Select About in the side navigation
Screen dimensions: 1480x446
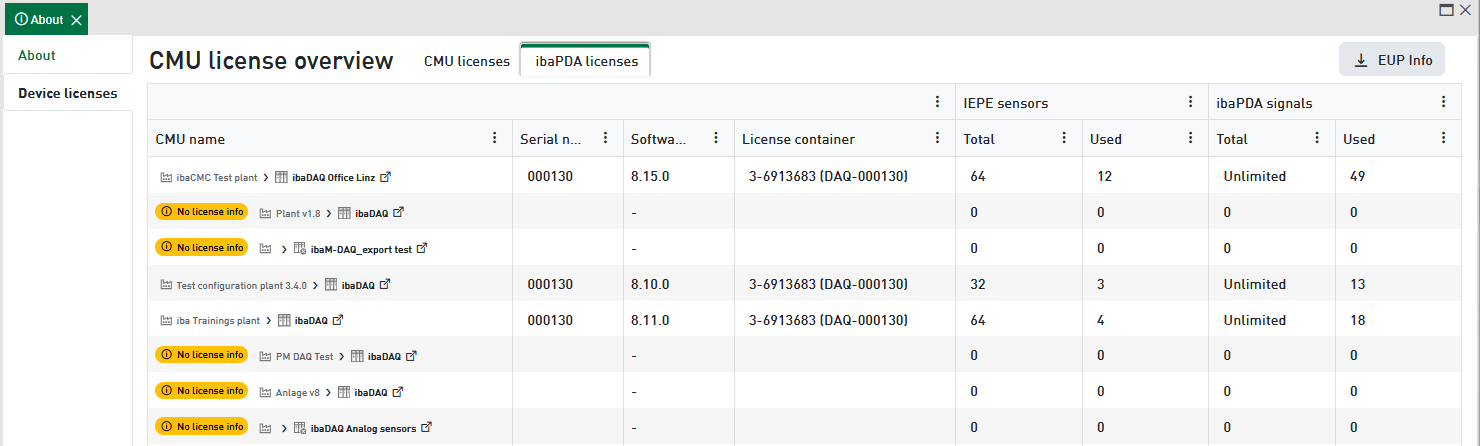(x=68, y=55)
